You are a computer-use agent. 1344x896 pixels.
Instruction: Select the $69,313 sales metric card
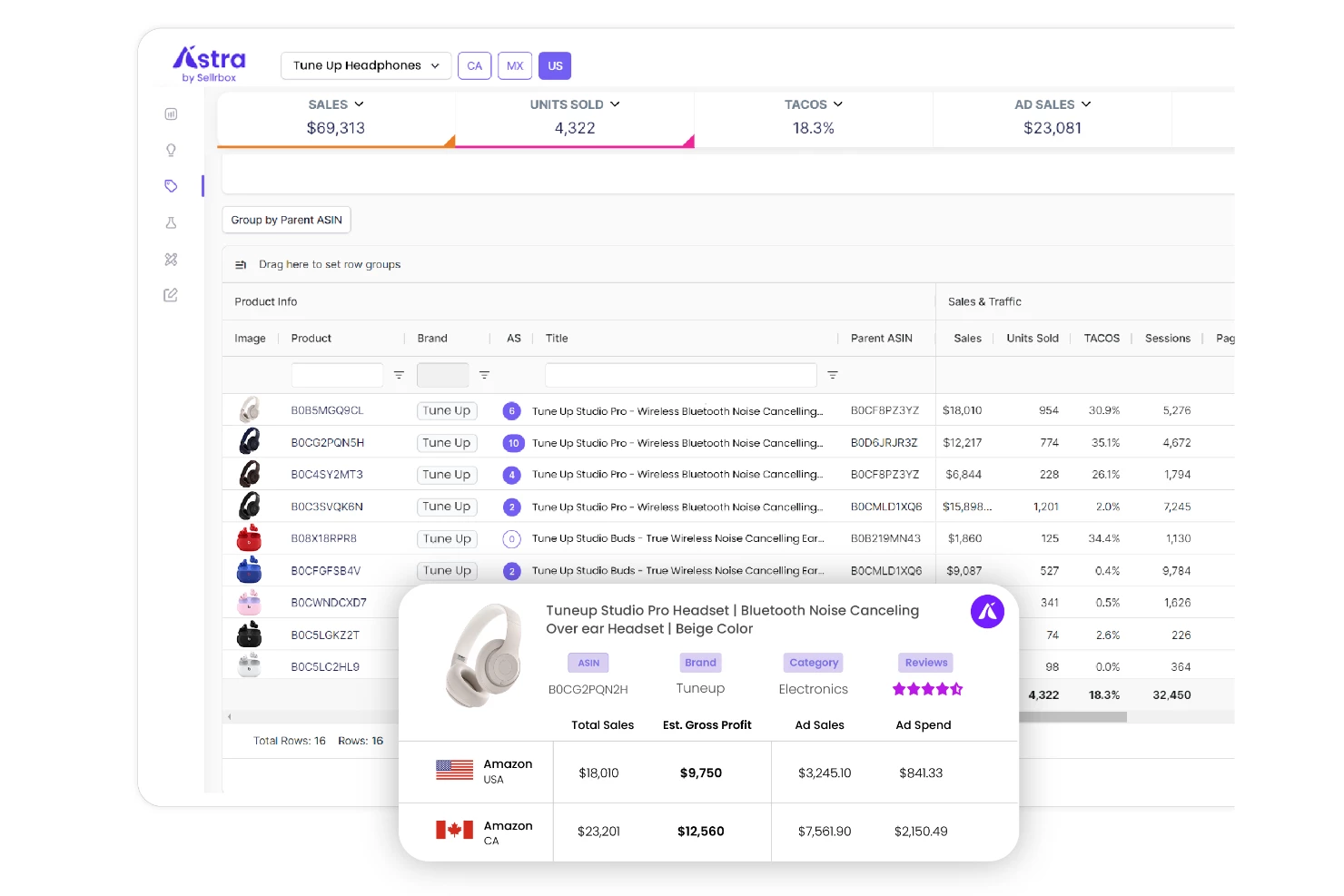coord(336,119)
